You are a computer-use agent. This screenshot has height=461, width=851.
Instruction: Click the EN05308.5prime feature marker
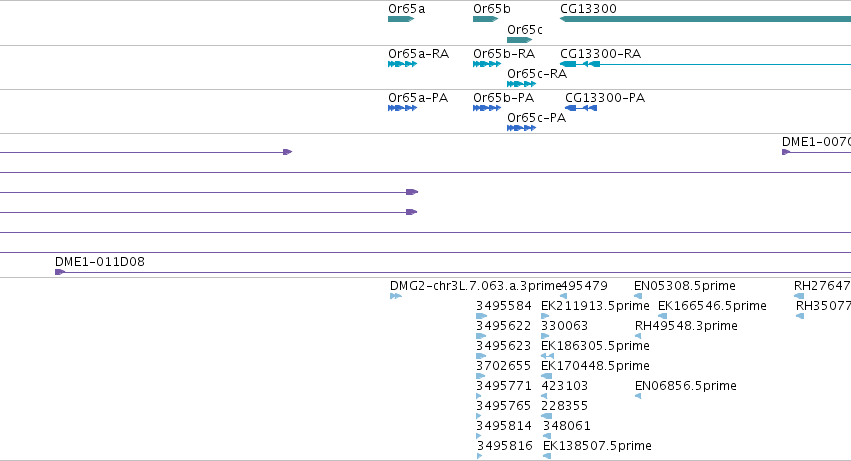point(638,296)
